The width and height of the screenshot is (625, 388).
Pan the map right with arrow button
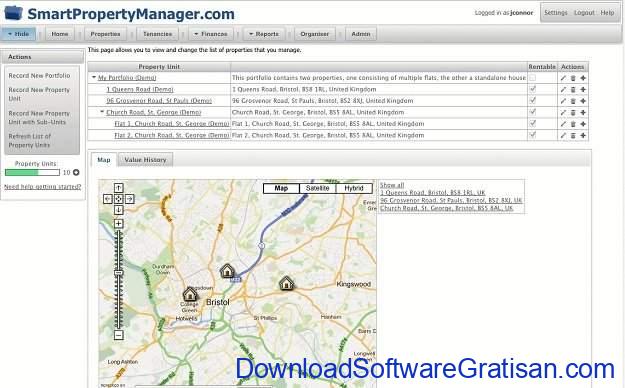pos(130,199)
